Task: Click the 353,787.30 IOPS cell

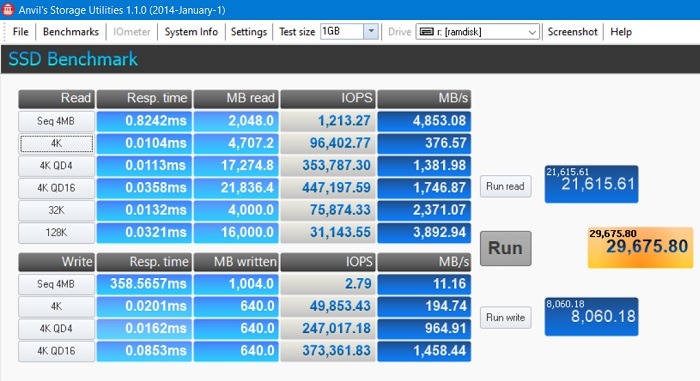Action: point(328,166)
